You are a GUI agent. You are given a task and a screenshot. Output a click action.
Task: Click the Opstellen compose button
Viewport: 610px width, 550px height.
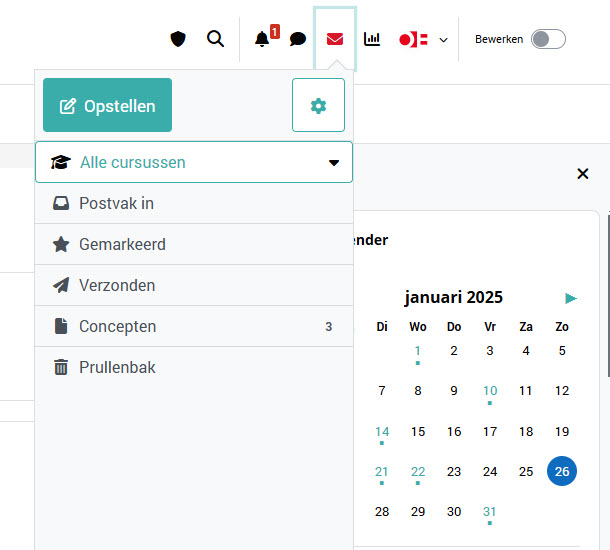click(x=107, y=105)
